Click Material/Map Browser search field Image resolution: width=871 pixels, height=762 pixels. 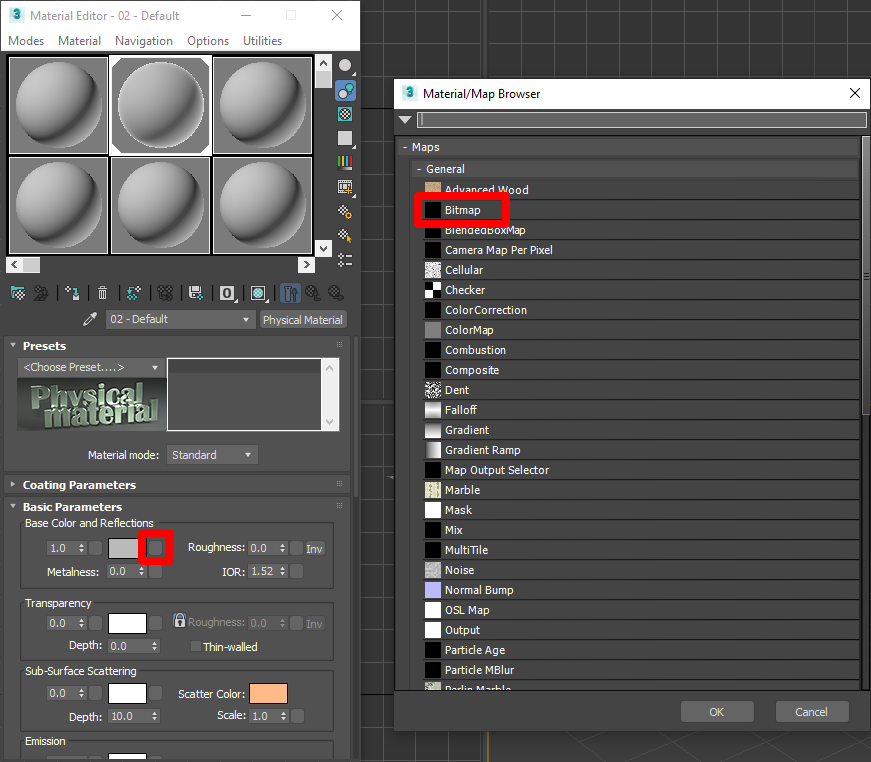pyautogui.click(x=642, y=119)
